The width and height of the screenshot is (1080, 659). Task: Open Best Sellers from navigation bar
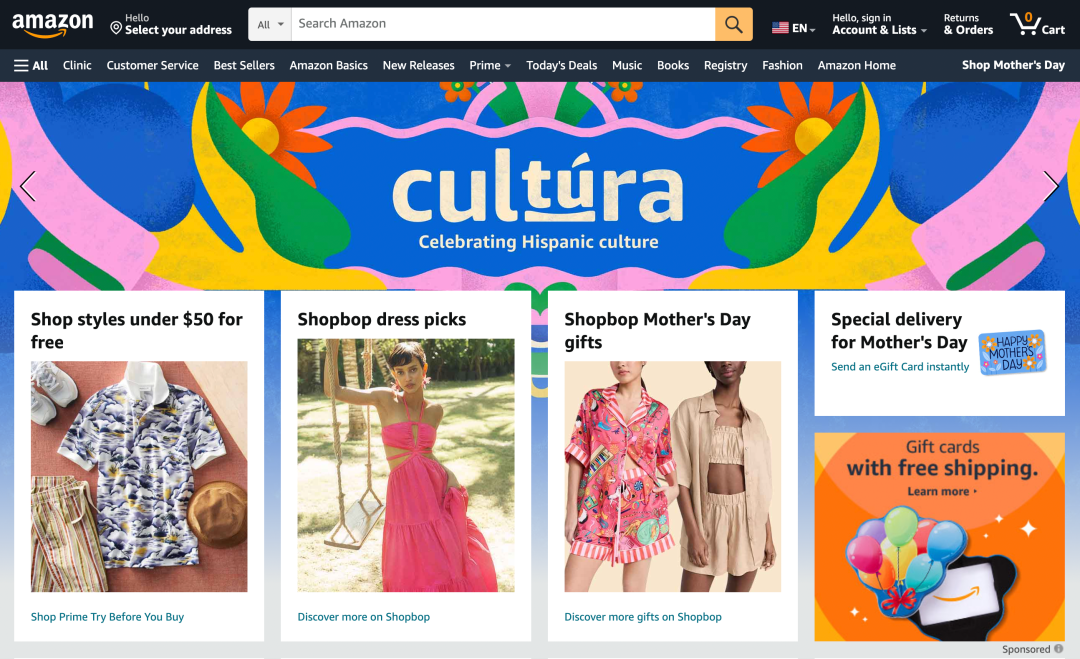tap(244, 65)
